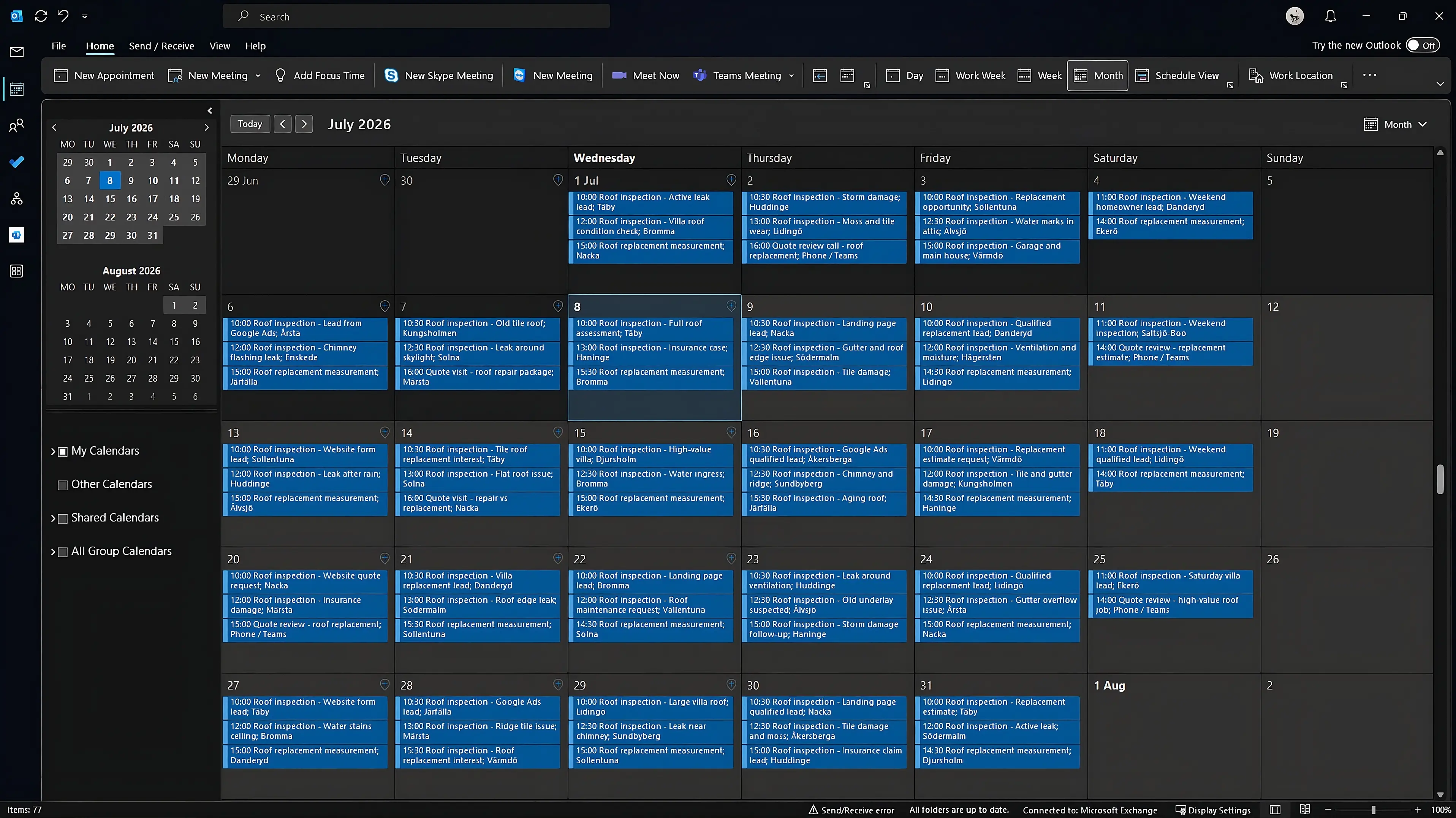The height and width of the screenshot is (818, 1456).
Task: Open the More Apps grid icon in sidebar
Action: (16, 271)
